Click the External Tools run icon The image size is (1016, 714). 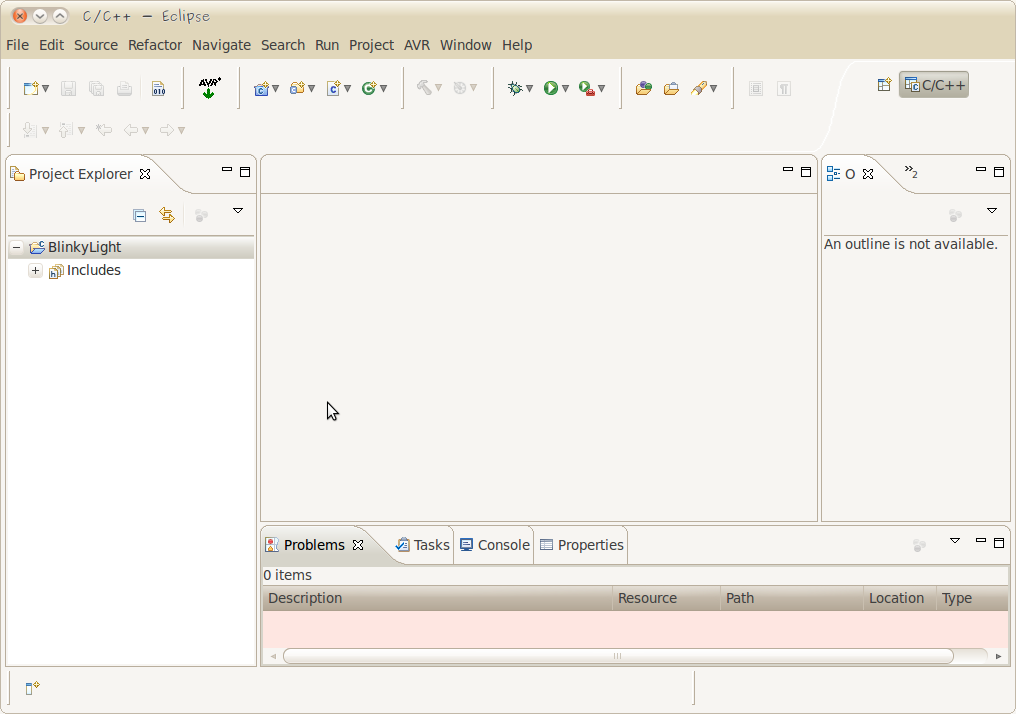(586, 88)
